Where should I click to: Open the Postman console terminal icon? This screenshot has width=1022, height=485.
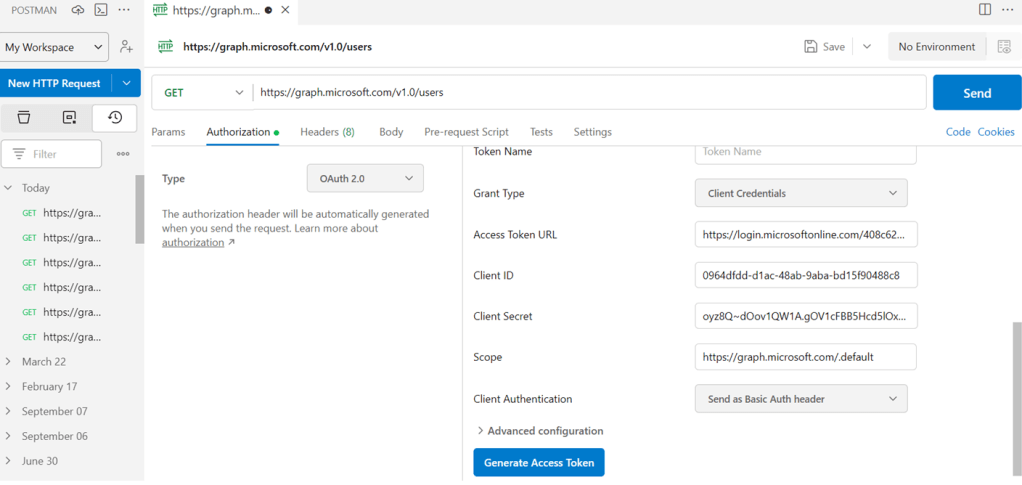coord(101,10)
